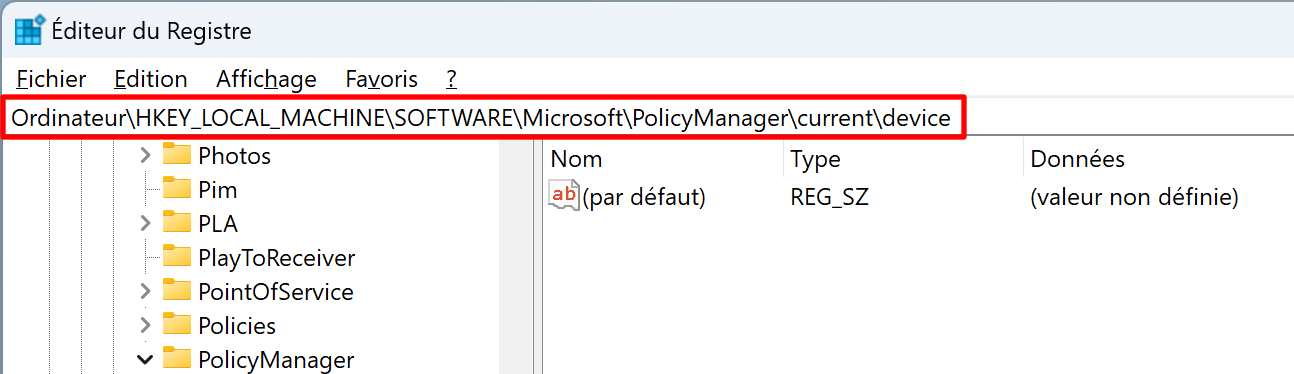Select the PlayToReceiver folder icon
The image size is (1294, 374).
(177, 257)
